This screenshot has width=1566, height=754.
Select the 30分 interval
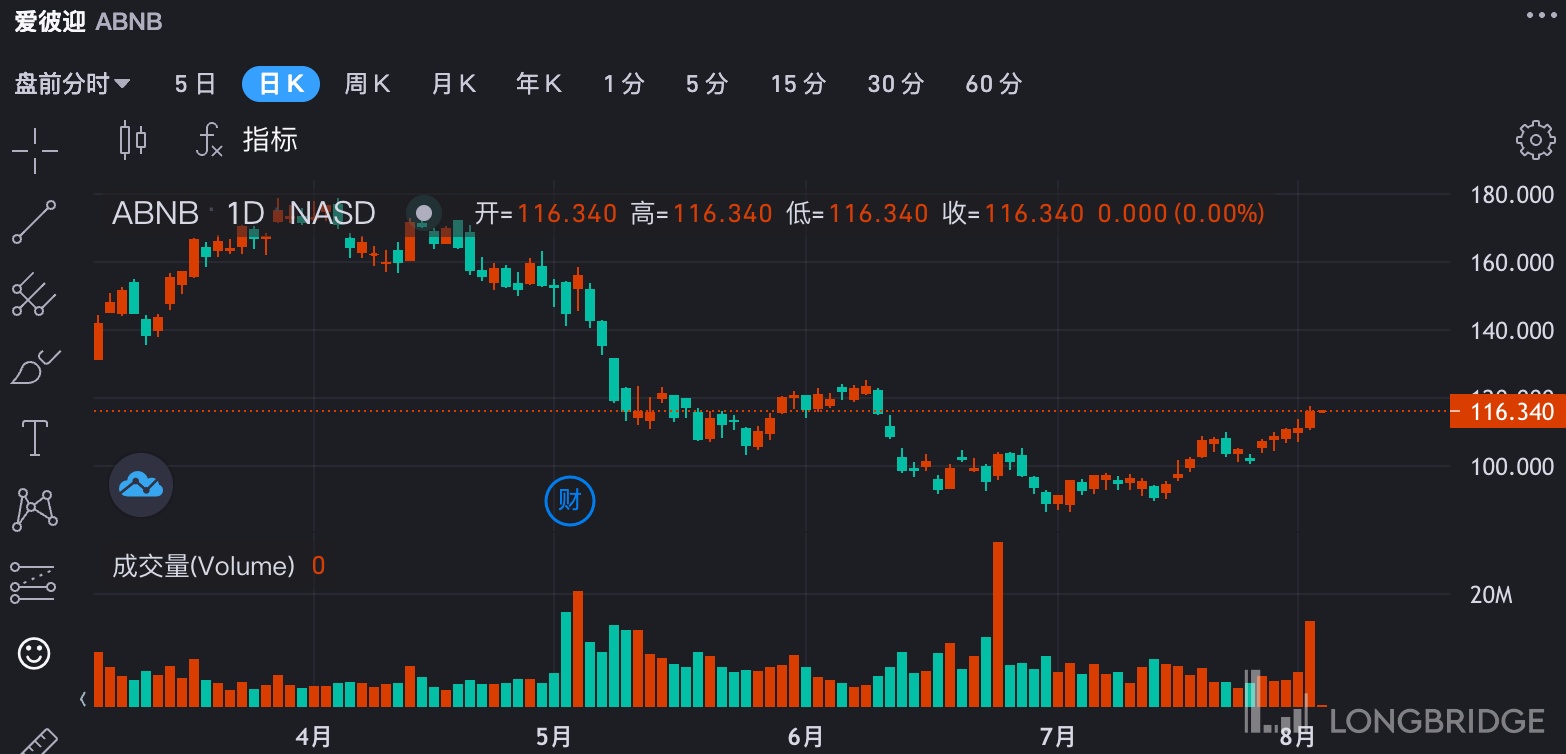pyautogui.click(x=895, y=84)
